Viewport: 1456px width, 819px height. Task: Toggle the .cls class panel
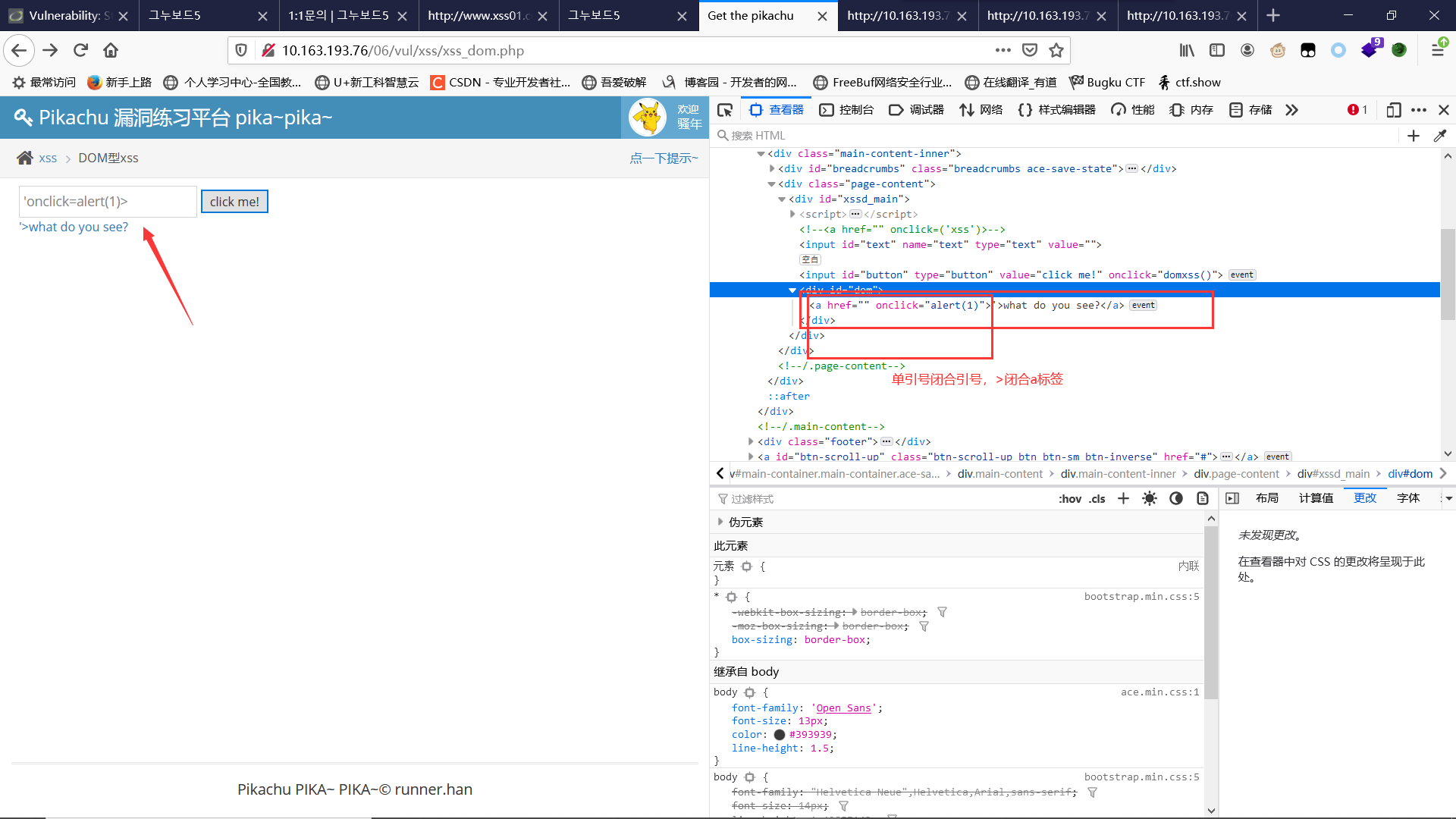[1097, 498]
